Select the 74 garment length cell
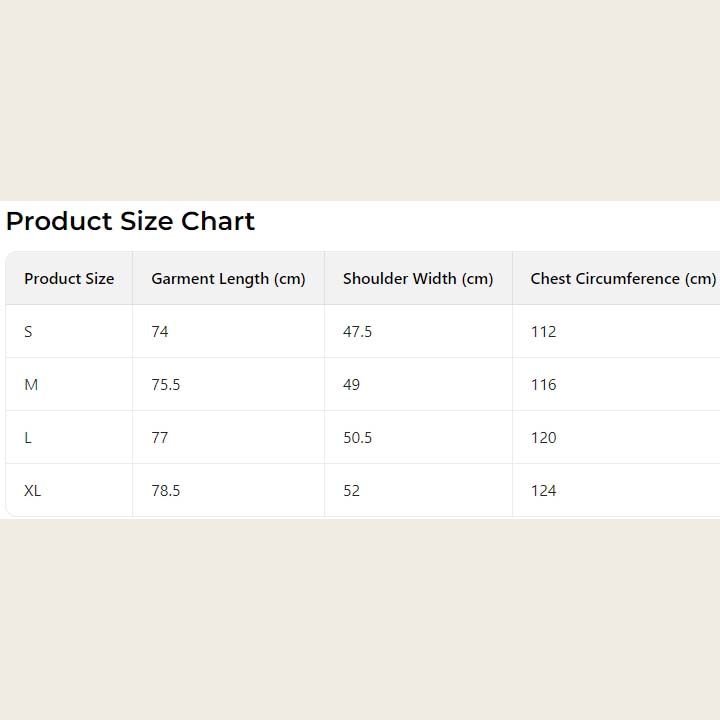This screenshot has width=720, height=720. 160,332
